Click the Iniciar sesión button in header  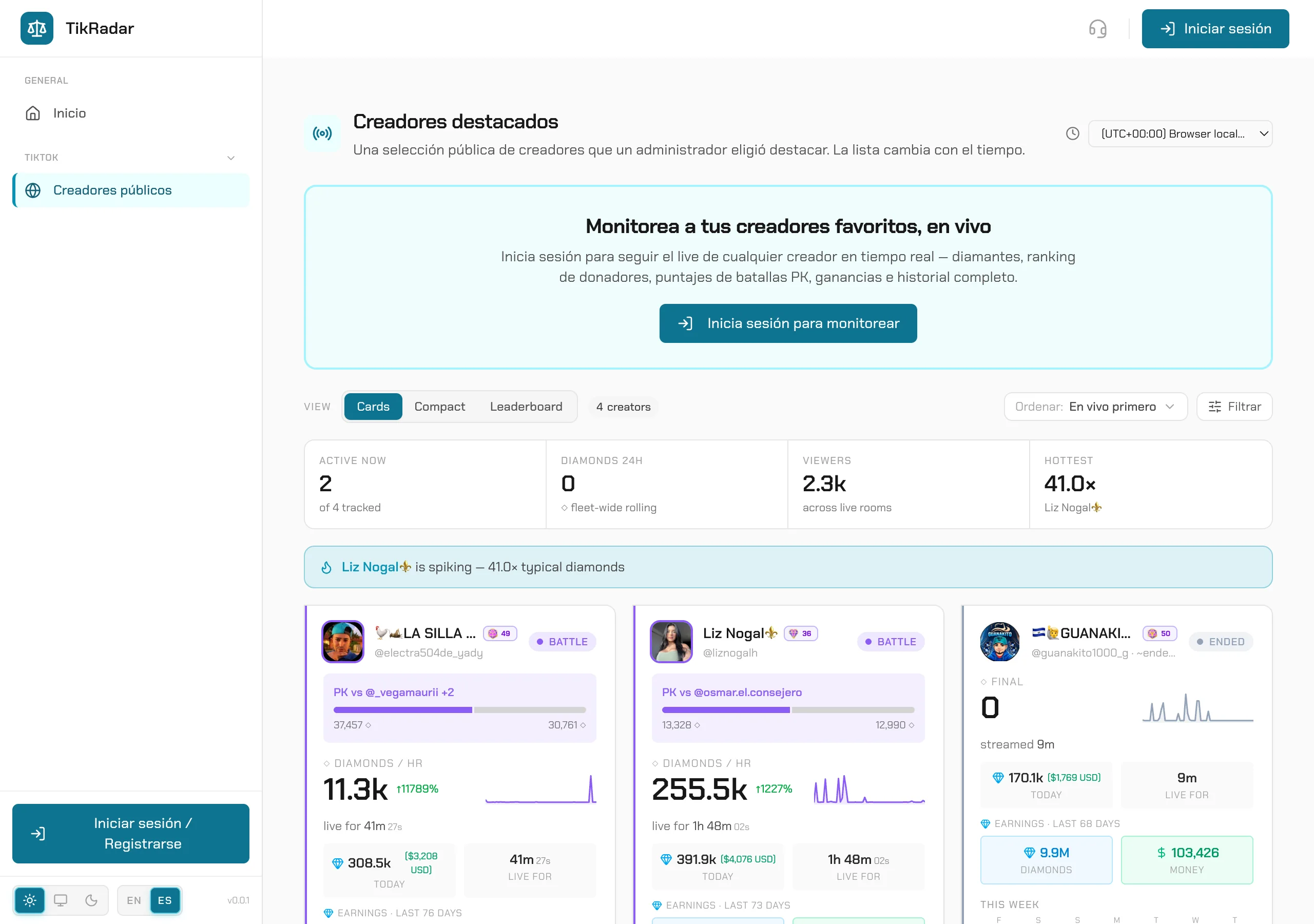(x=1215, y=29)
